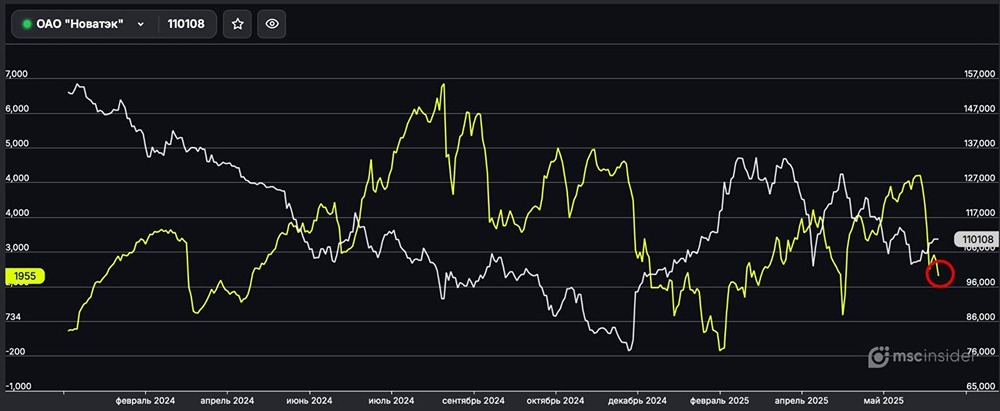This screenshot has width=1000, height=411.
Task: Click the 76,000 right axis value
Action: (982, 352)
